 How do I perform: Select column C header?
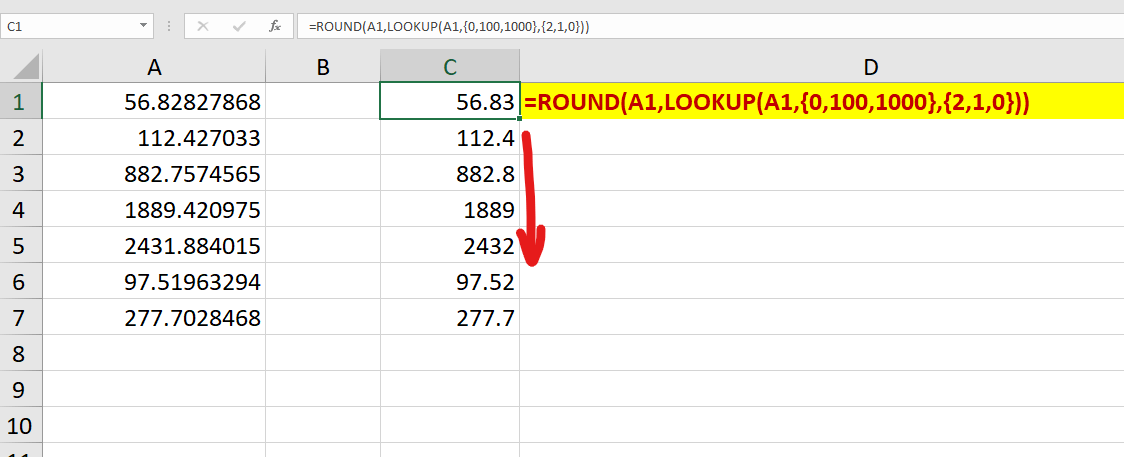point(450,67)
